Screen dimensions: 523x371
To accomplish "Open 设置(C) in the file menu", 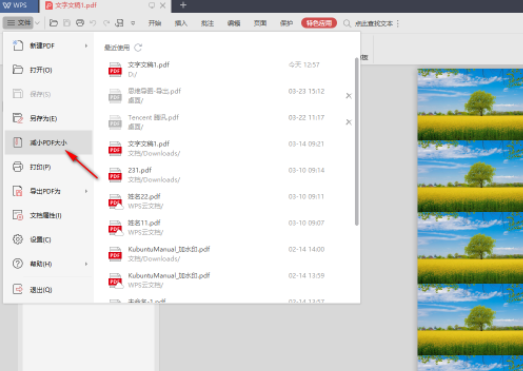I will [48, 240].
